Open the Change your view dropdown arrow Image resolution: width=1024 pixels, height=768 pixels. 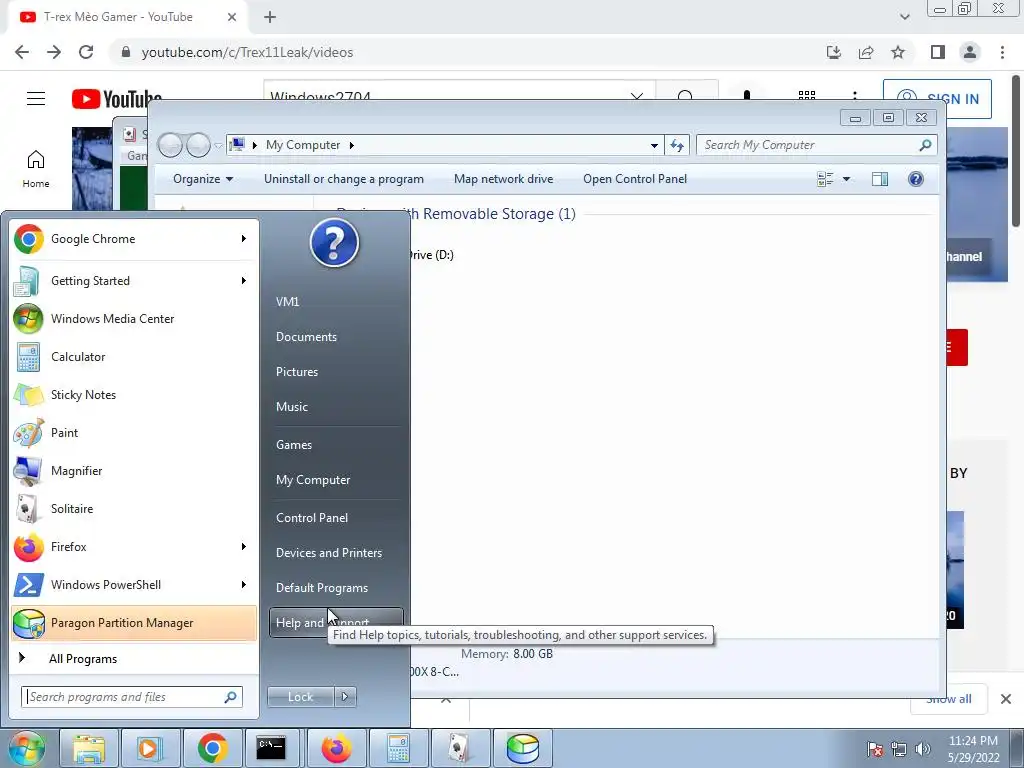(x=846, y=179)
